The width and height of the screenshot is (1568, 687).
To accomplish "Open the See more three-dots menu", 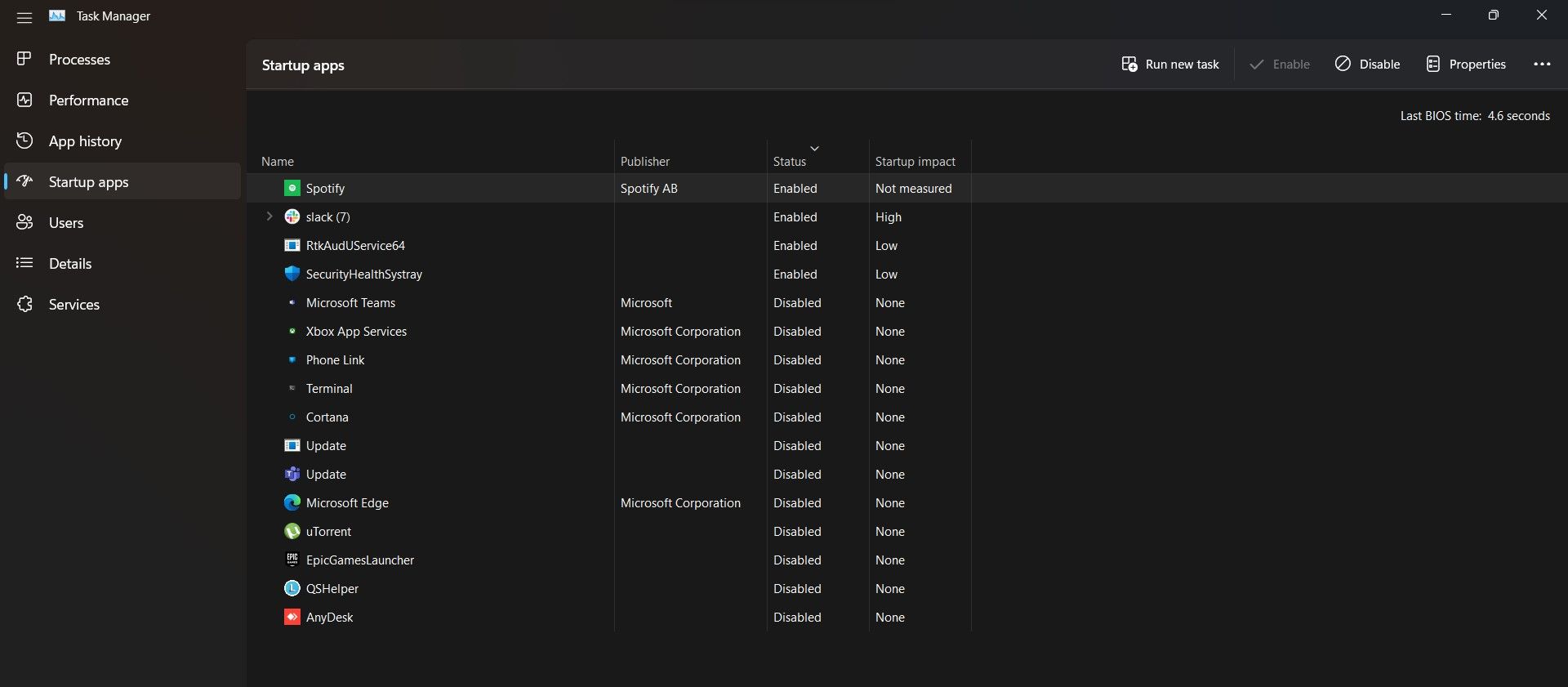I will pyautogui.click(x=1542, y=64).
